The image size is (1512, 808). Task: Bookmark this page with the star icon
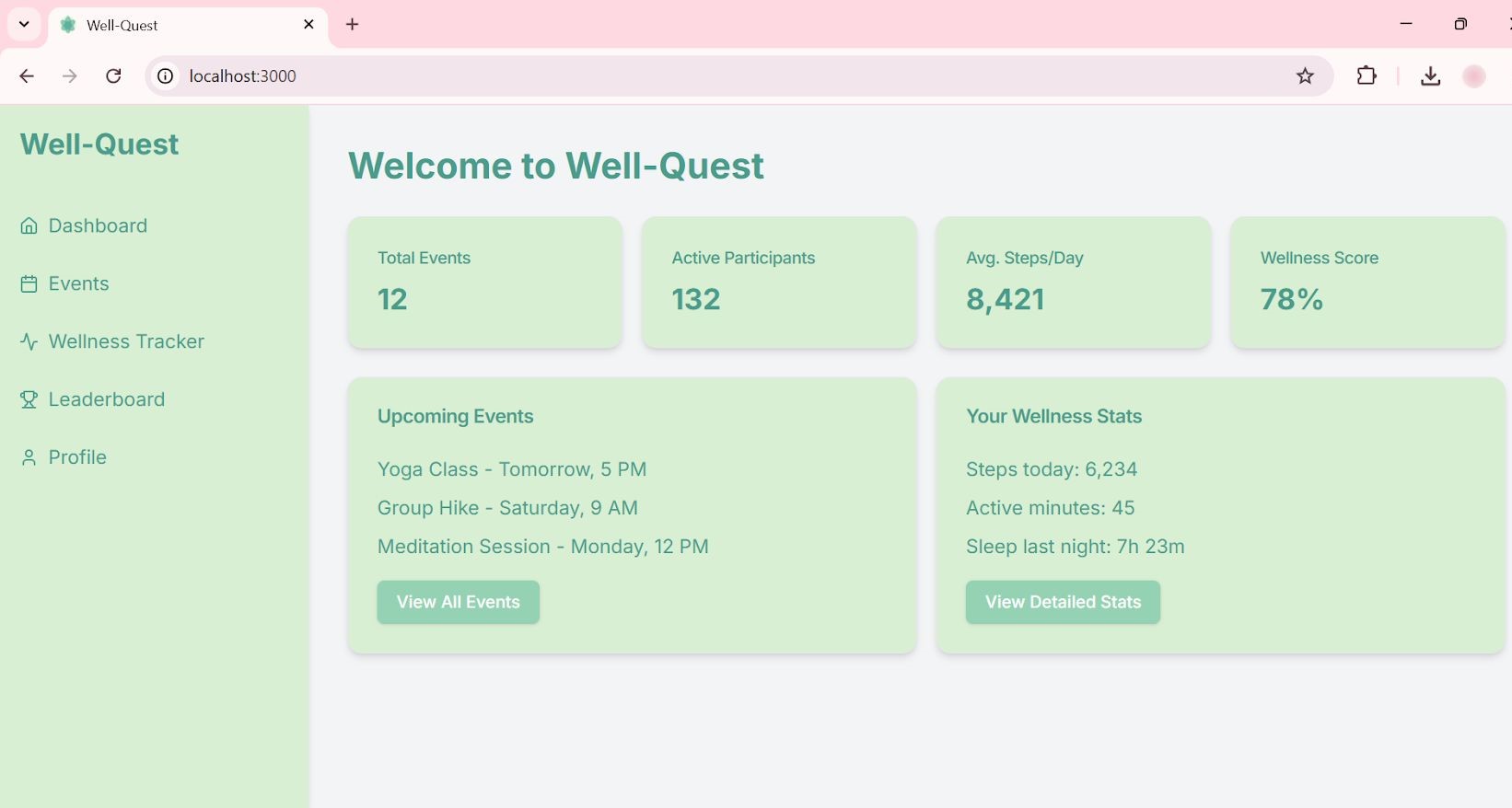tap(1305, 76)
